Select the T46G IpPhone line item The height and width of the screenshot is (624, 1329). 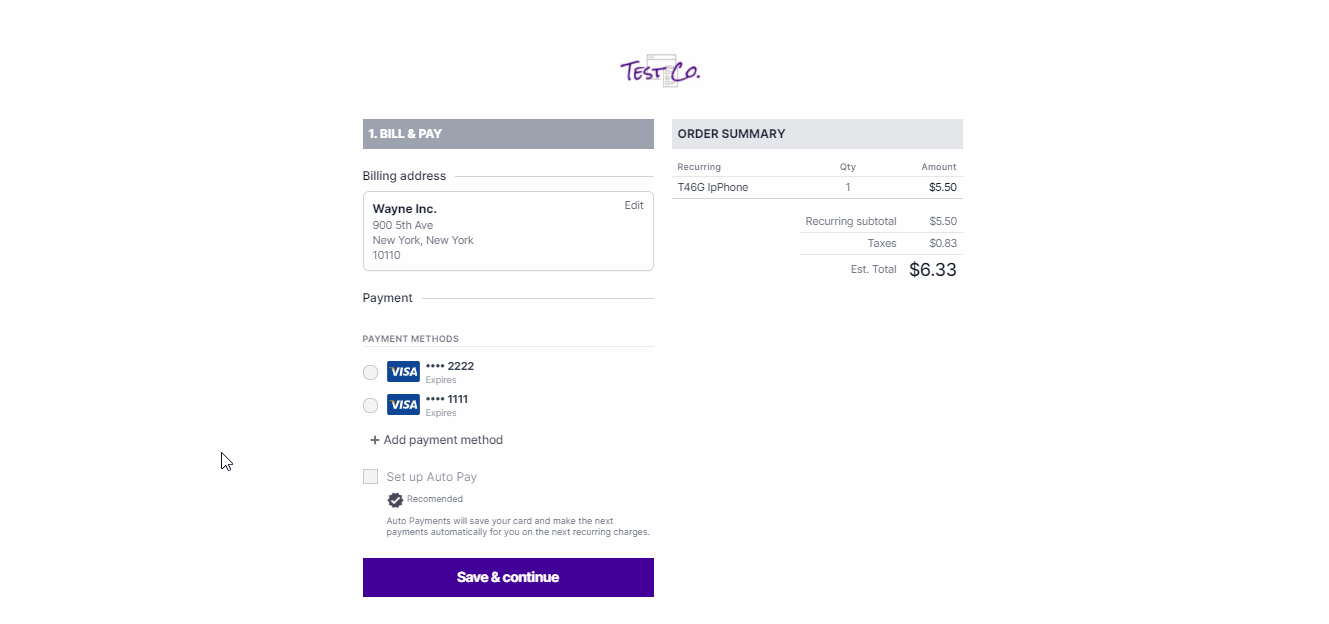coord(713,187)
